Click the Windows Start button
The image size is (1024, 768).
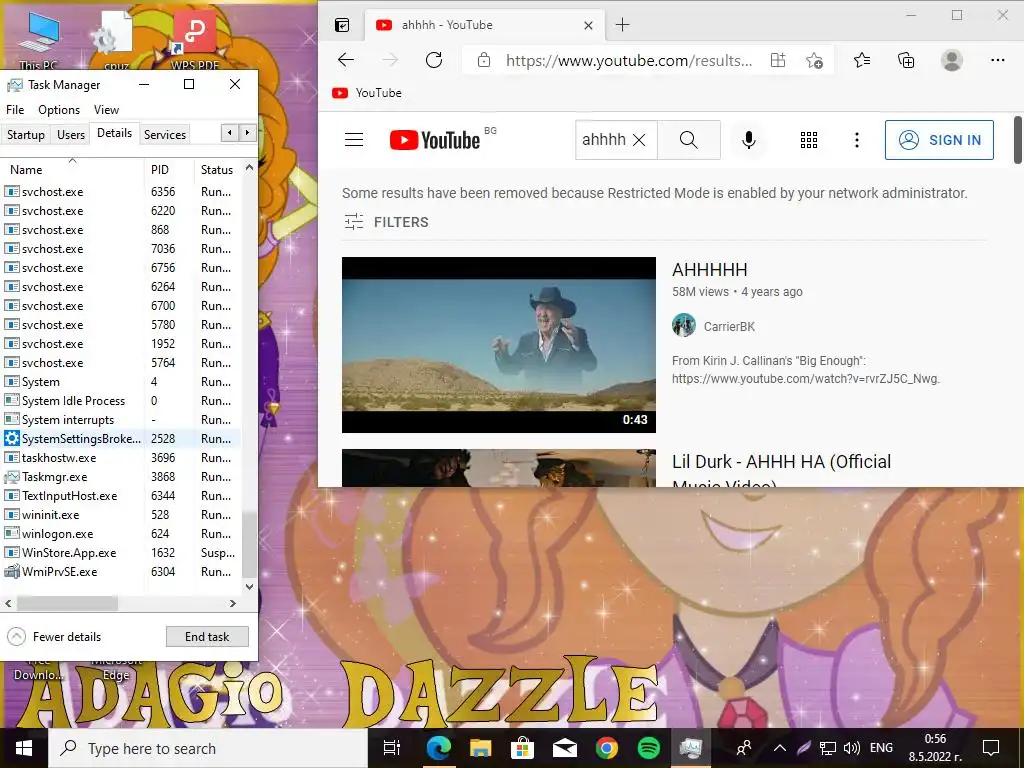pos(24,748)
